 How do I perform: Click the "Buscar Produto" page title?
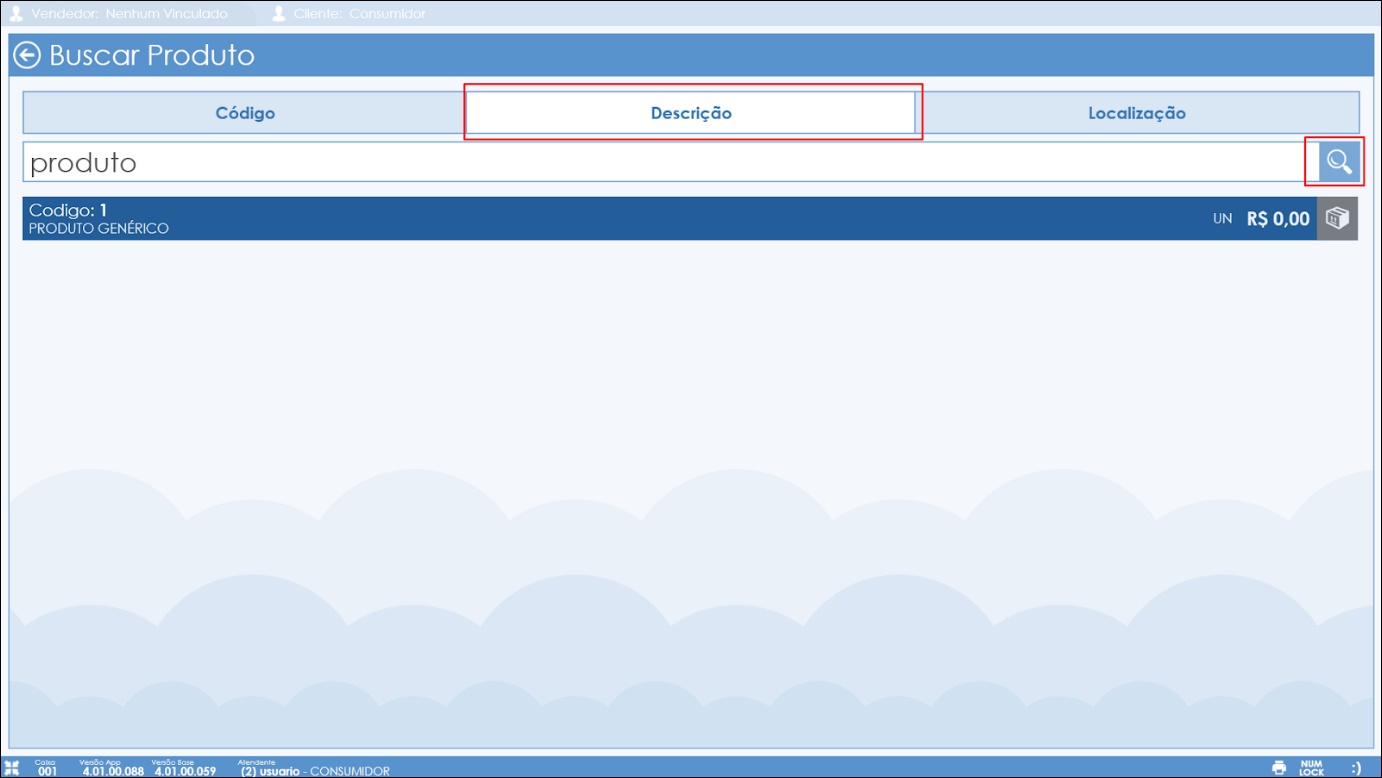tap(152, 55)
